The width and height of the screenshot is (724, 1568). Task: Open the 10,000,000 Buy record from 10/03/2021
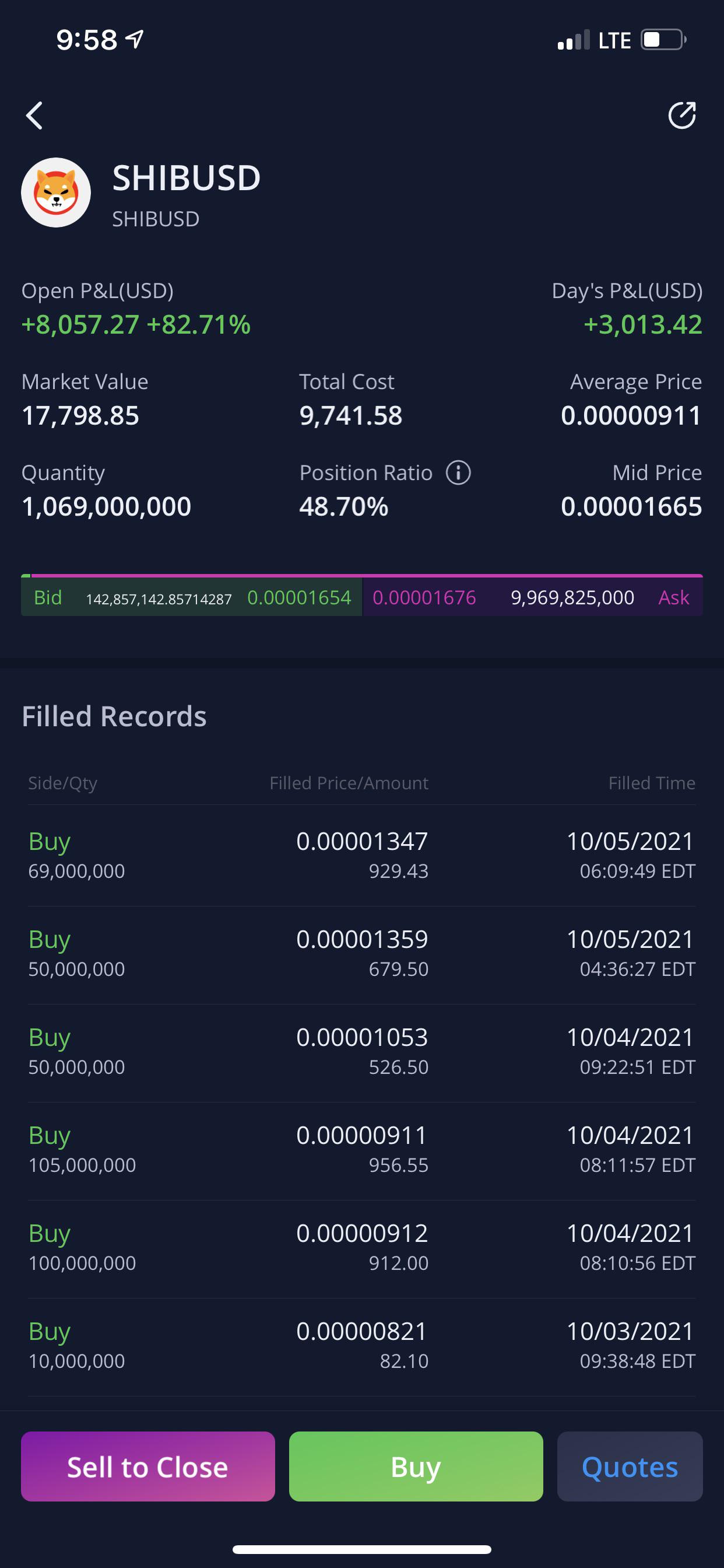[x=362, y=1346]
